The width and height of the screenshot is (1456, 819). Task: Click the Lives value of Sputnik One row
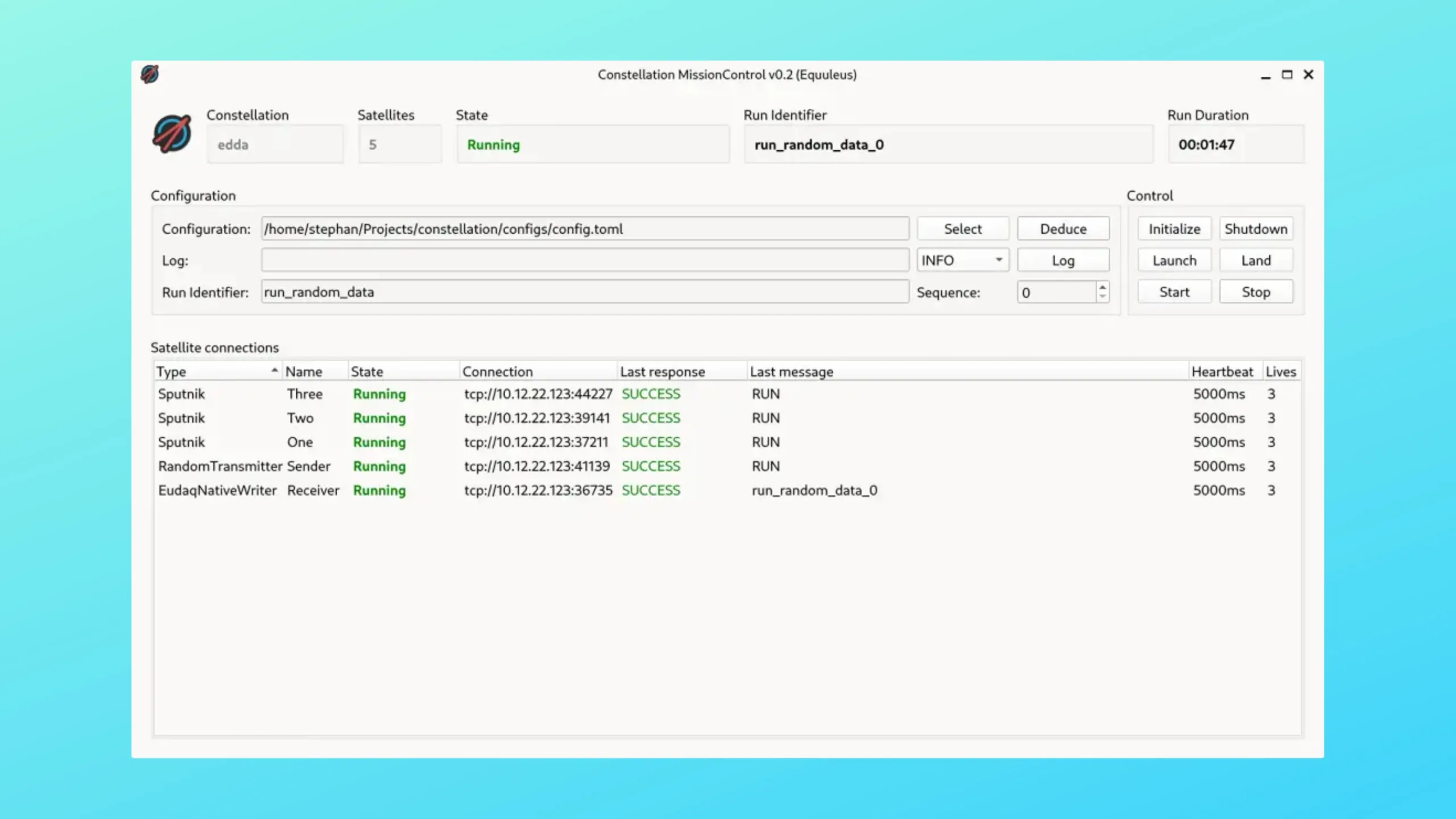click(1271, 442)
